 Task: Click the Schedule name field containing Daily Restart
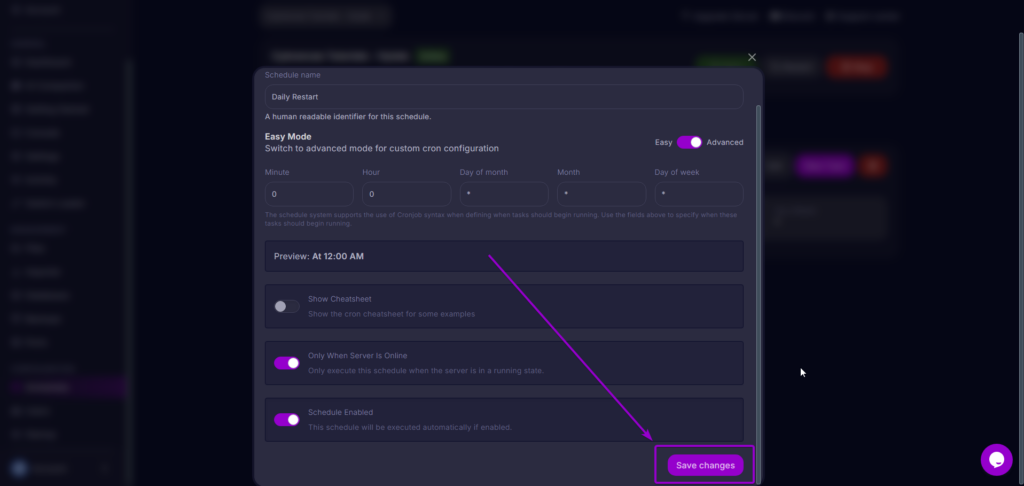(503, 96)
